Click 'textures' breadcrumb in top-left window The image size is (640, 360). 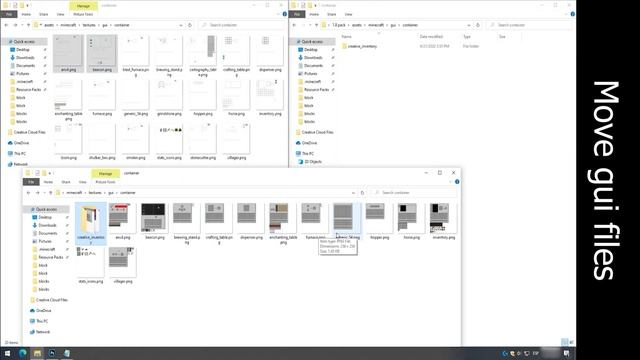[89, 25]
